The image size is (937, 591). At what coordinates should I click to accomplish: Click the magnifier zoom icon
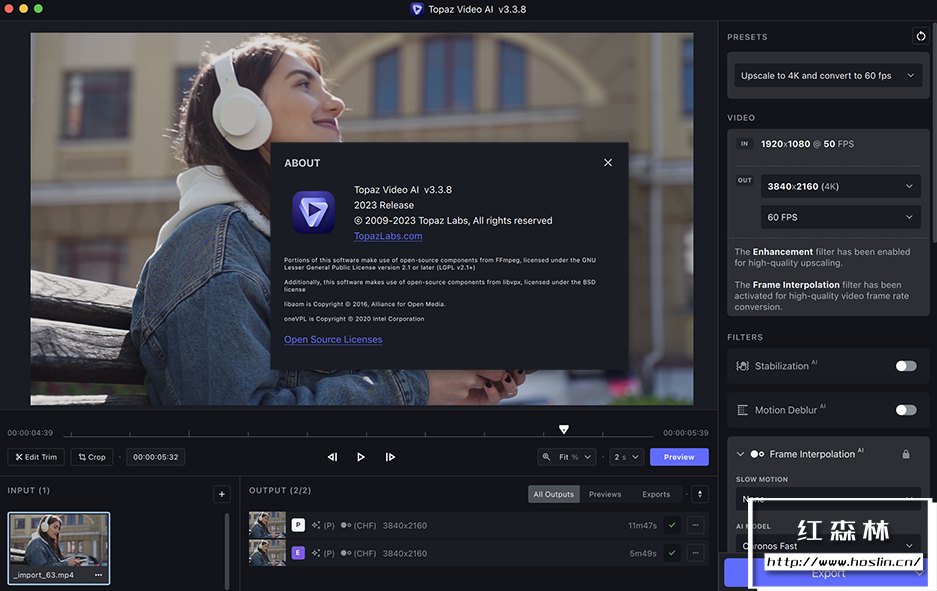click(x=546, y=457)
